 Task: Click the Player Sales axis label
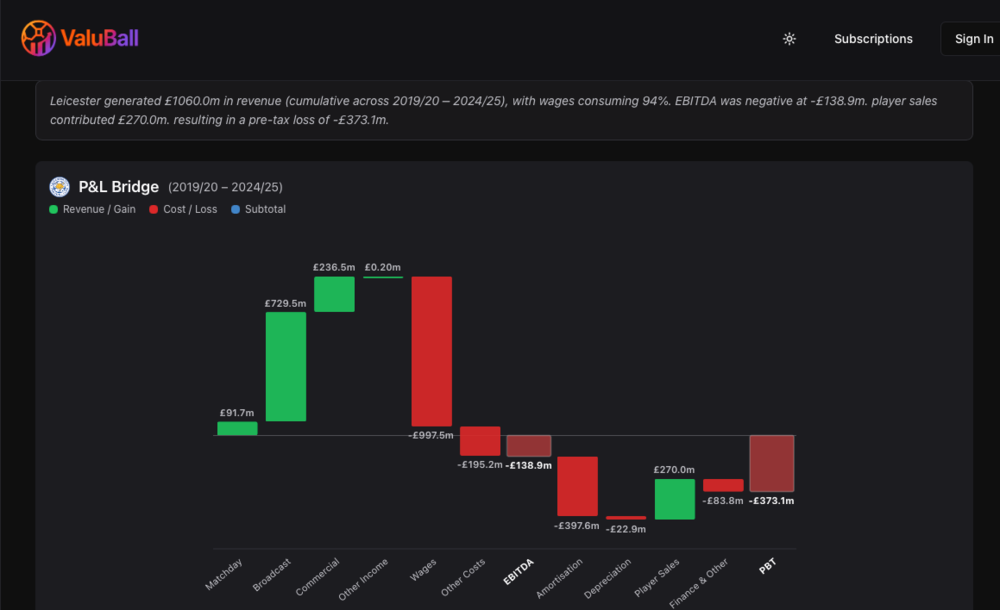[657, 577]
